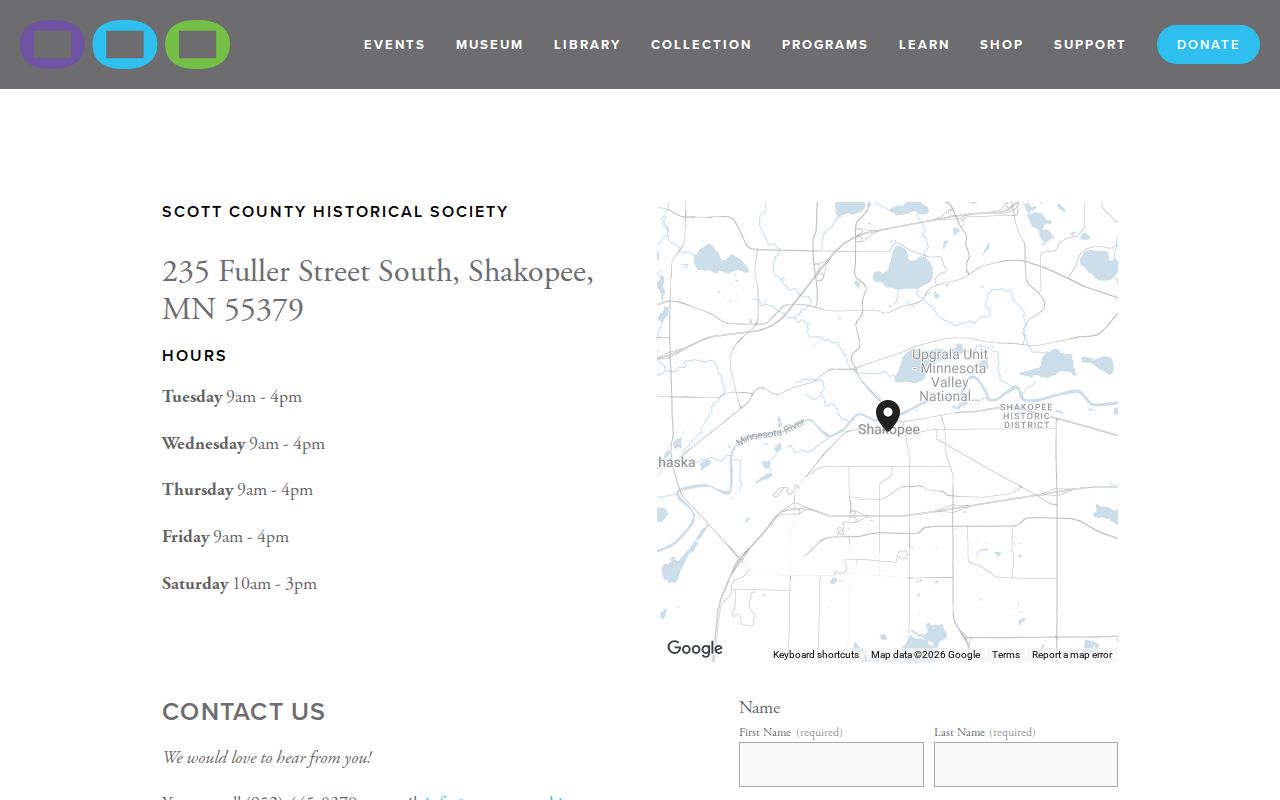This screenshot has height=800, width=1280.
Task: Open the map's Keyboard shortcuts
Action: pos(816,655)
